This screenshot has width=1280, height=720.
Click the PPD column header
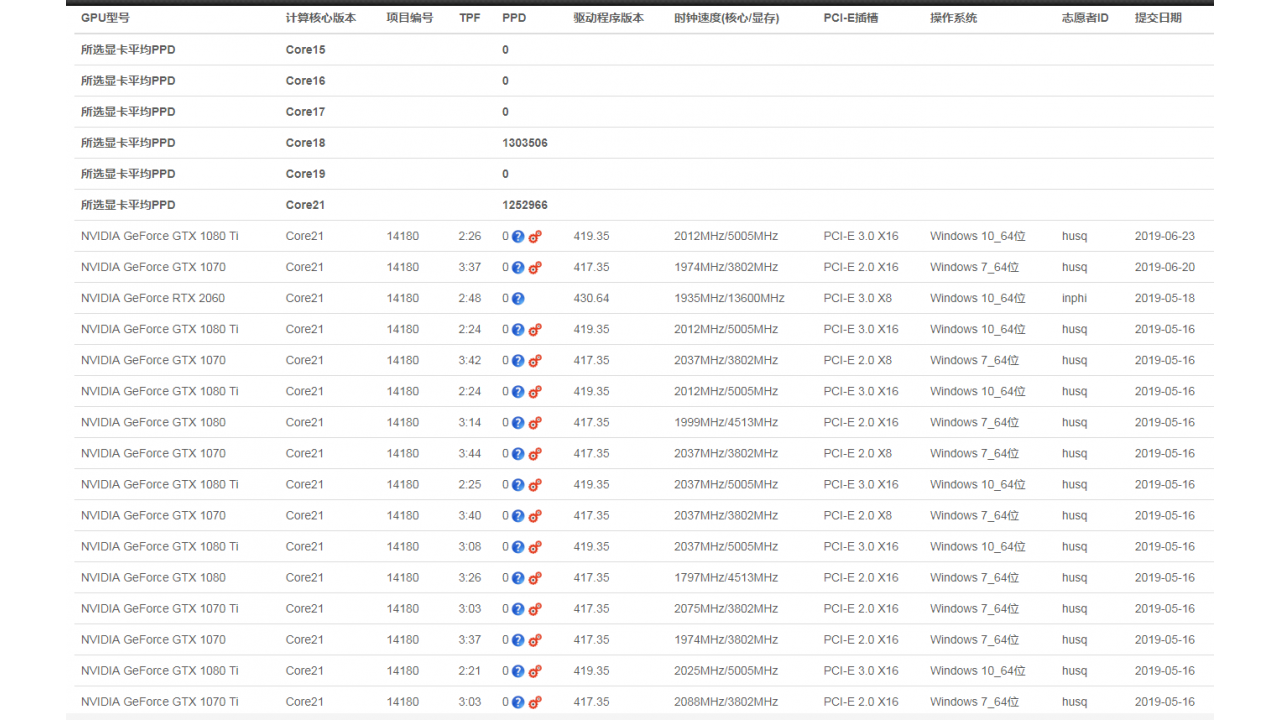point(514,18)
